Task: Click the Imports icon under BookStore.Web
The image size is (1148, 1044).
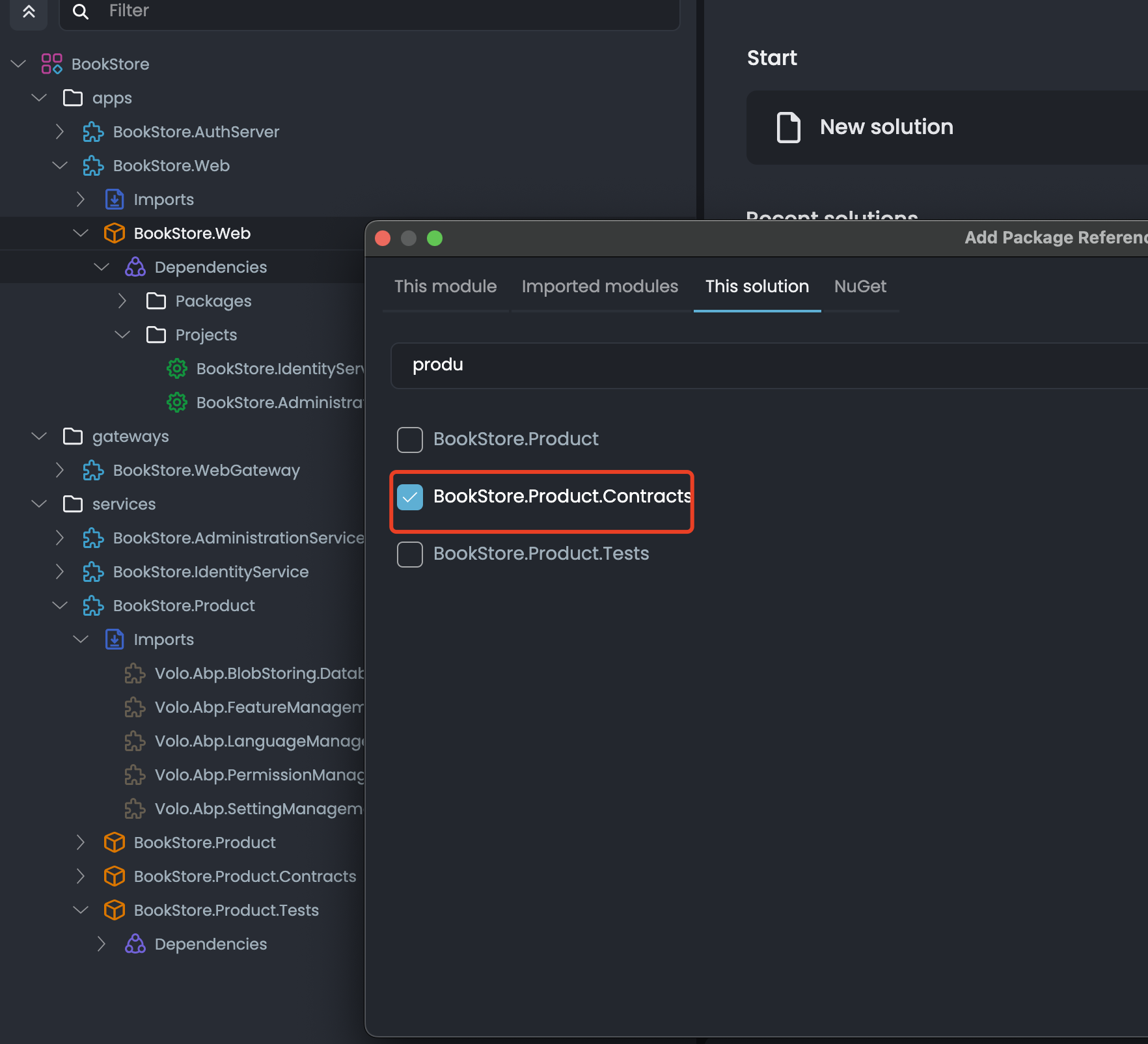Action: pos(115,199)
